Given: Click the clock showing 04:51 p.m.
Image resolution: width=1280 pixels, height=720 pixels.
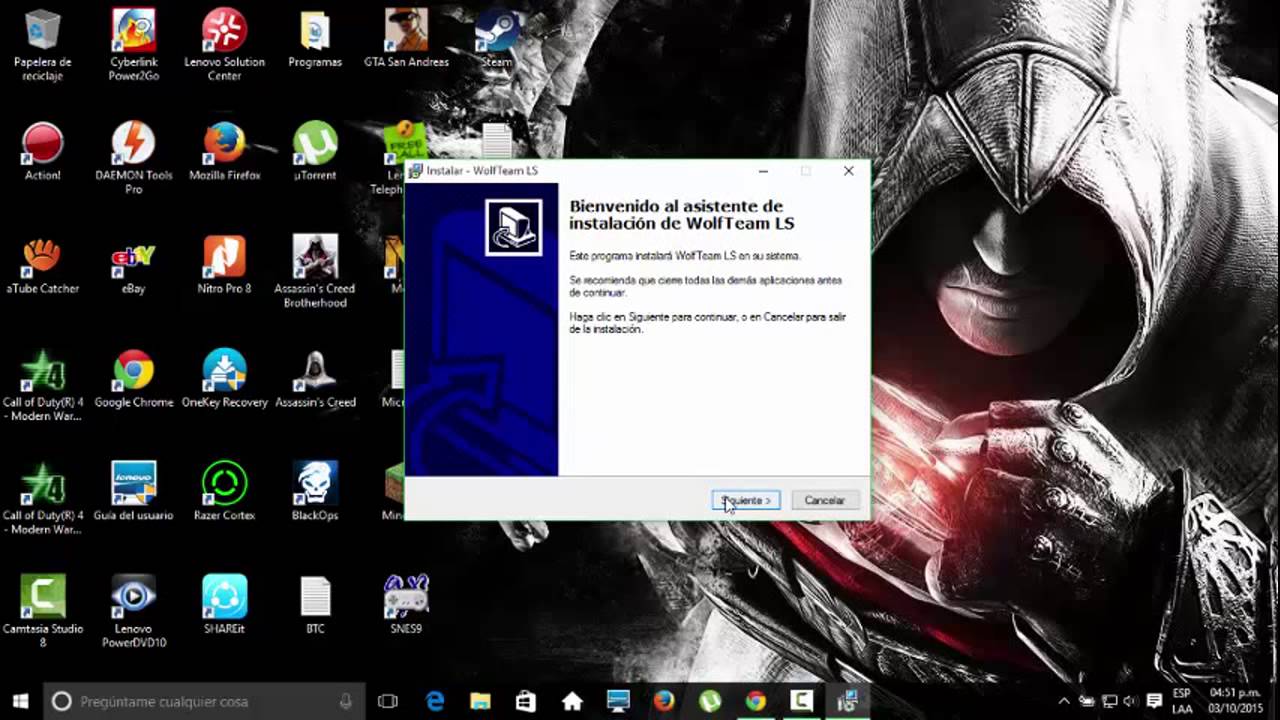Looking at the screenshot, I should point(1236,701).
